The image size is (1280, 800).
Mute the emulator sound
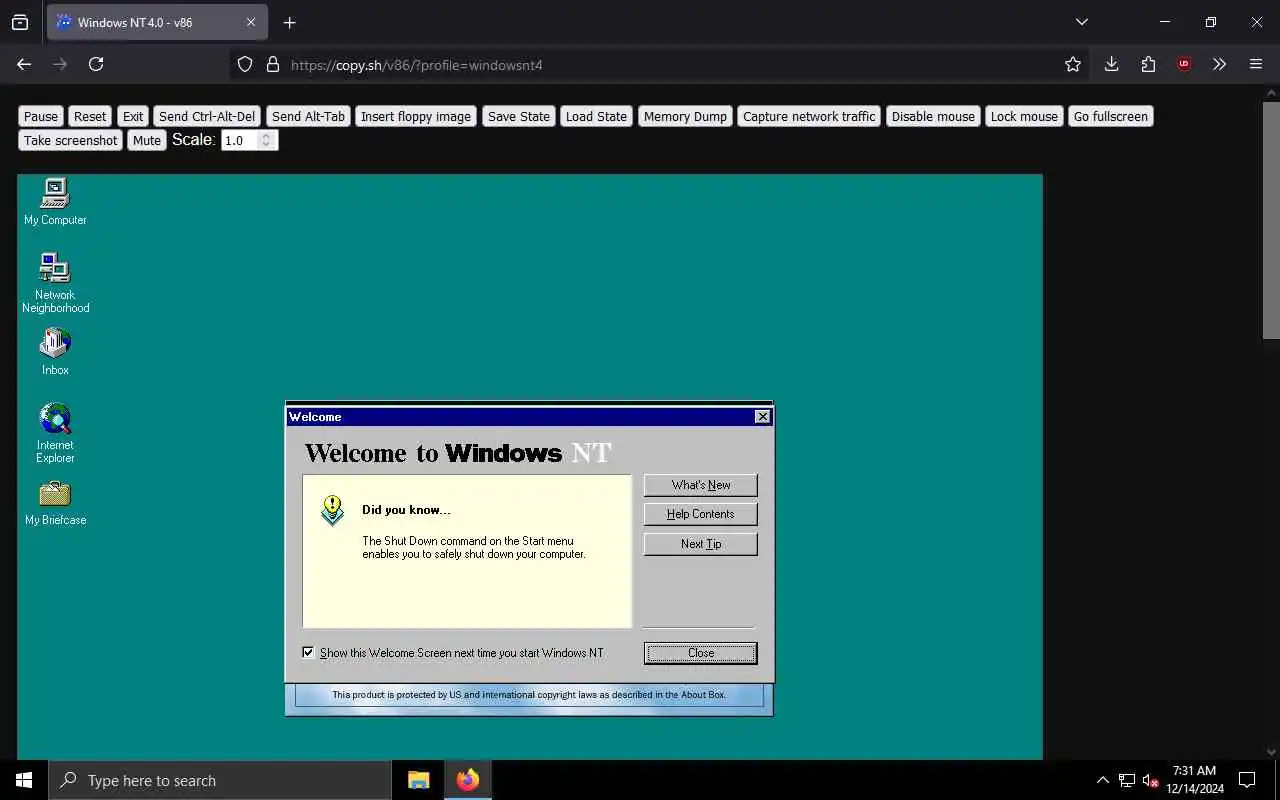(147, 140)
